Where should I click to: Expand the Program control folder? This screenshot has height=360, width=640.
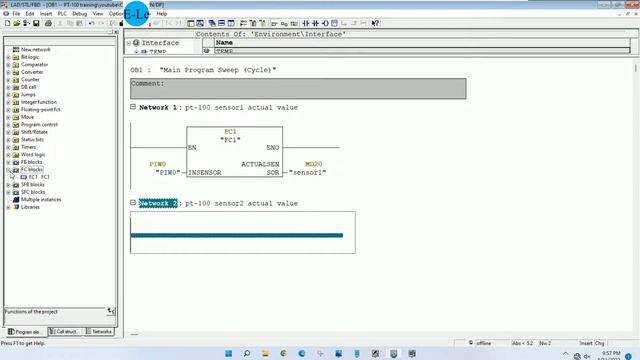8,124
